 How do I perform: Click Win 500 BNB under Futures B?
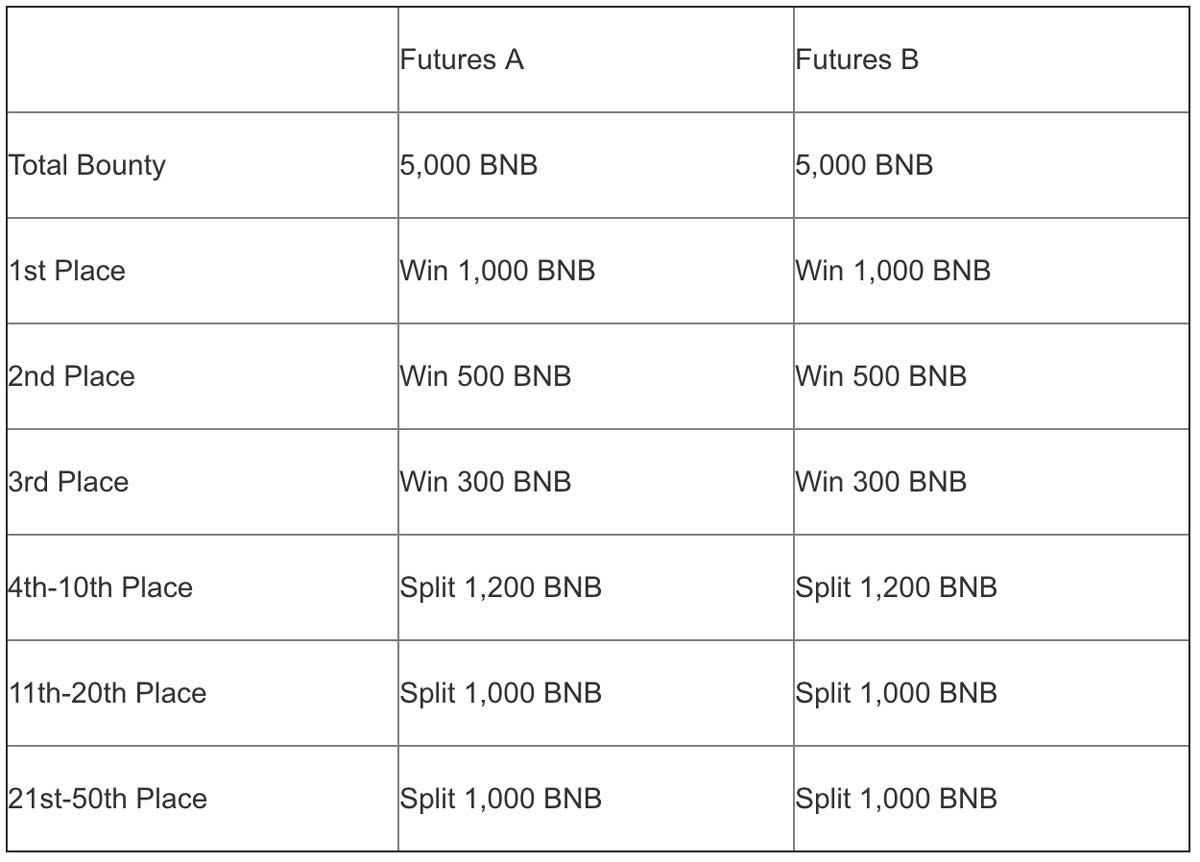click(882, 376)
